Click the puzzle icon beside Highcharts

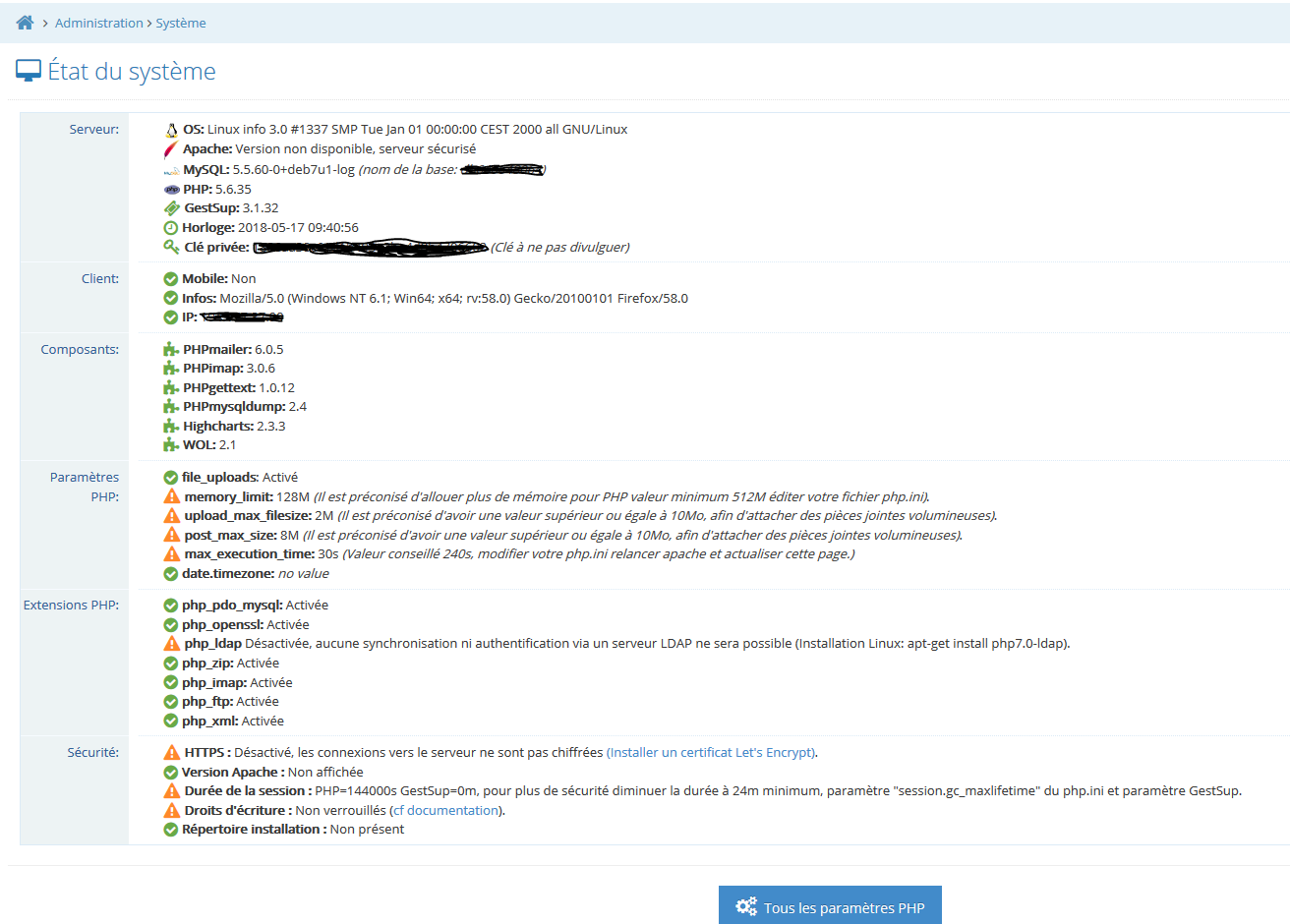171,426
